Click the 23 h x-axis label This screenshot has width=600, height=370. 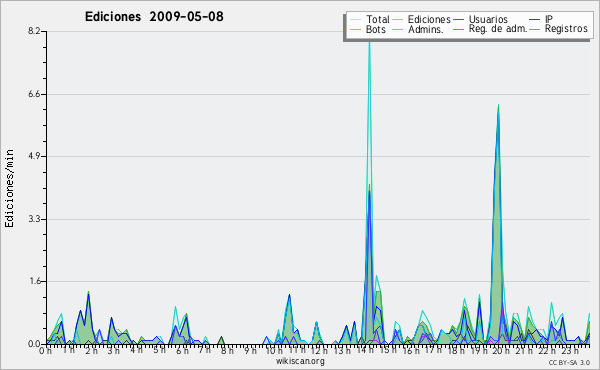pyautogui.click(x=570, y=350)
